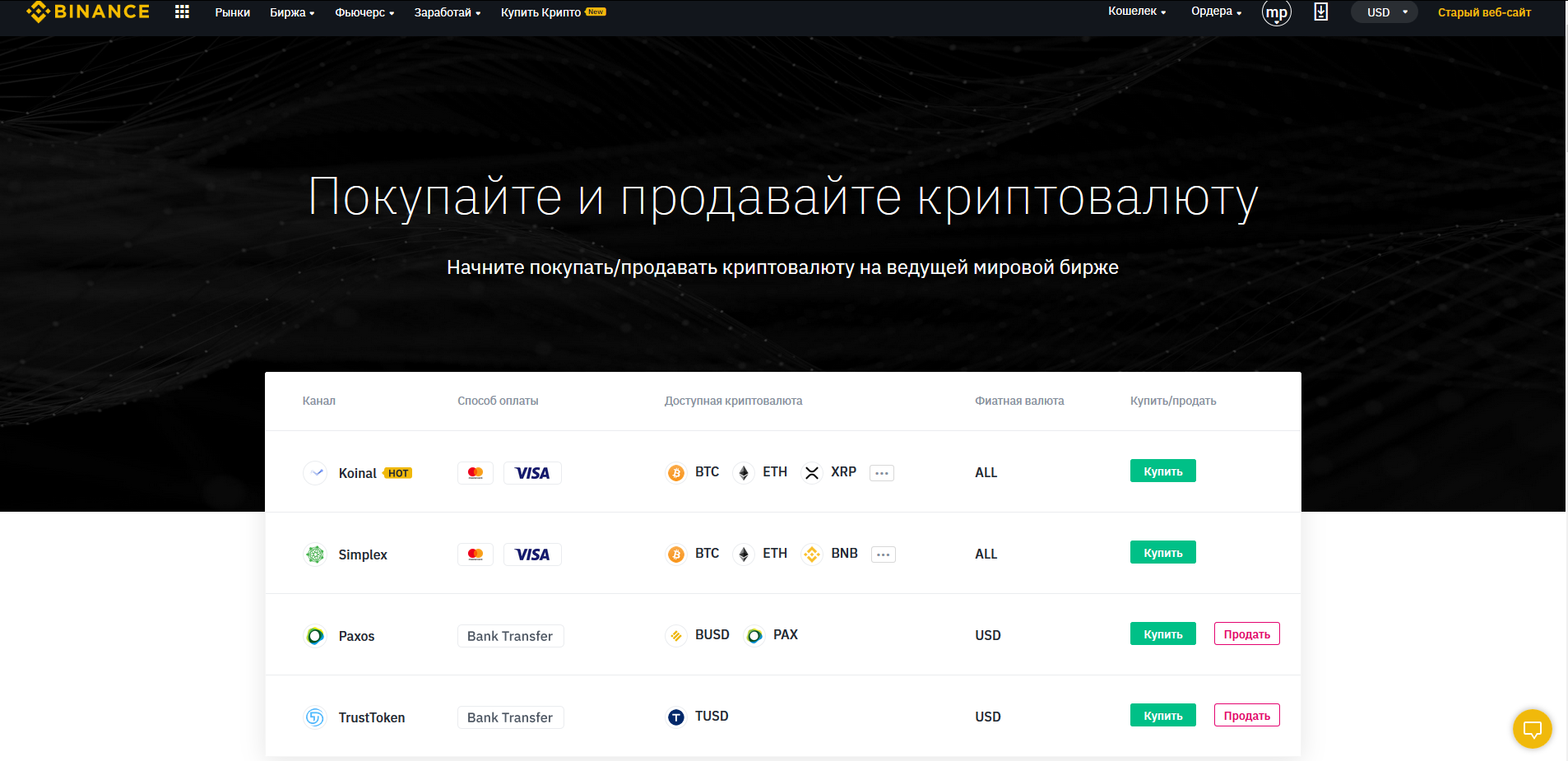Click the Mastercard icon in Koinal row
This screenshot has width=1568, height=761.
point(476,472)
